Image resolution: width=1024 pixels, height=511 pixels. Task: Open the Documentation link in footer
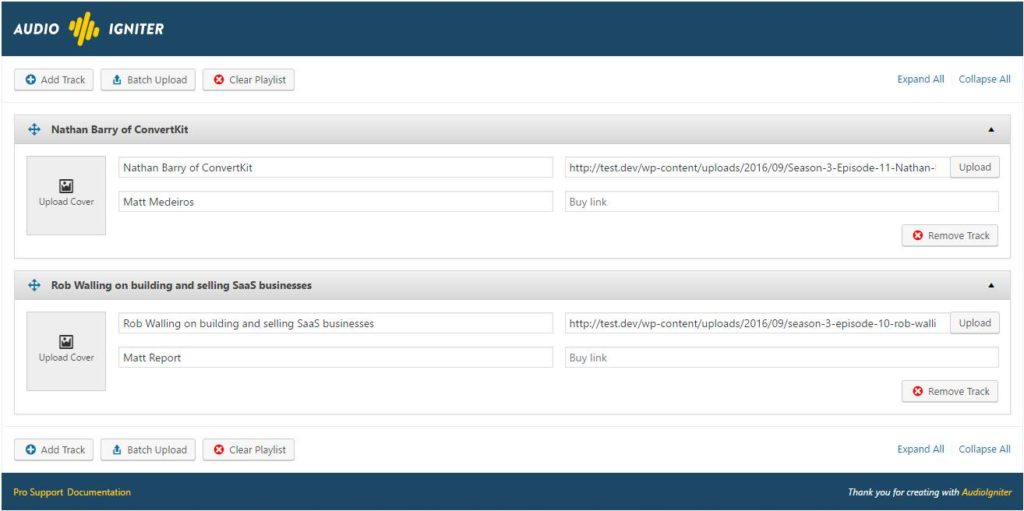tap(99, 492)
